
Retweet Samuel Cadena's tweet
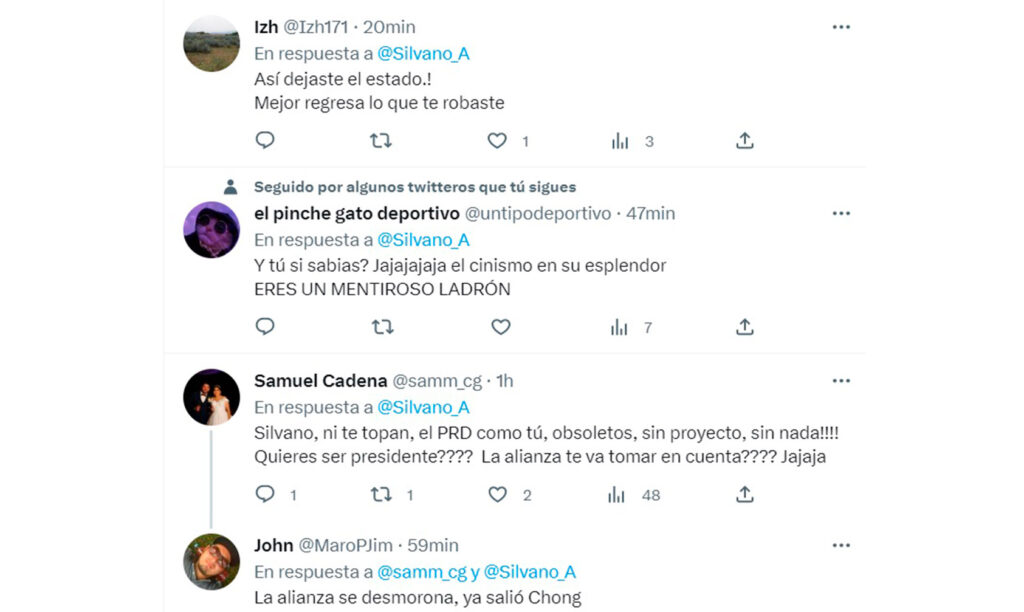[381, 494]
